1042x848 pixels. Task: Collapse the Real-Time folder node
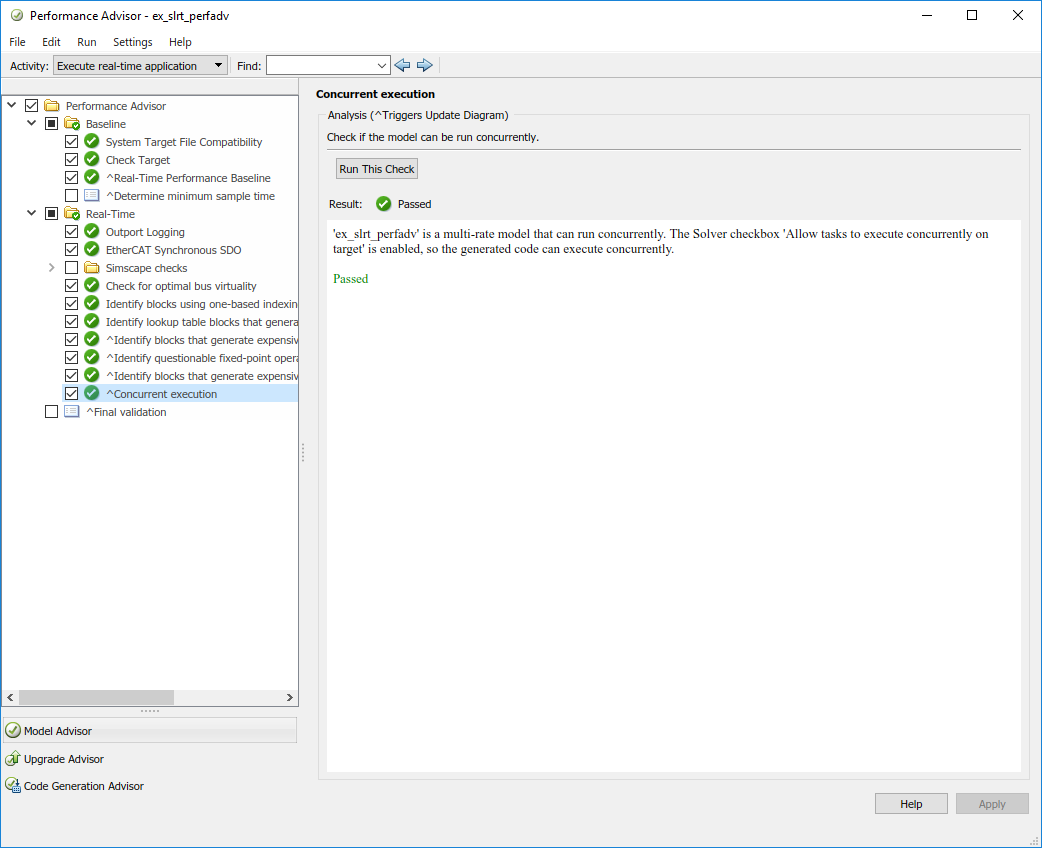(31, 213)
